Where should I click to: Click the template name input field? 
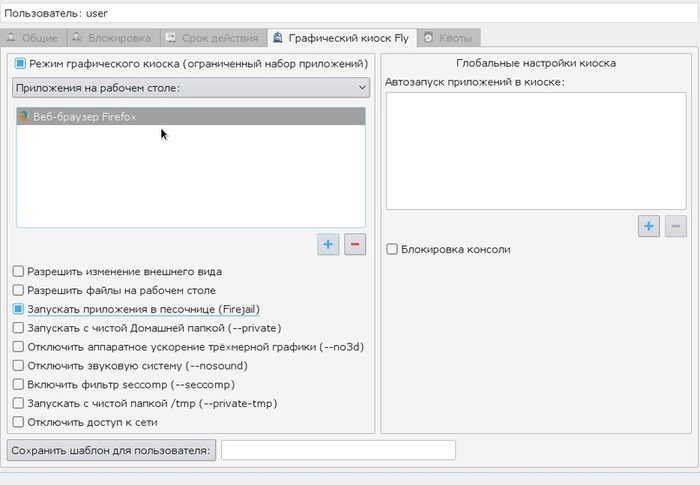click(x=338, y=450)
